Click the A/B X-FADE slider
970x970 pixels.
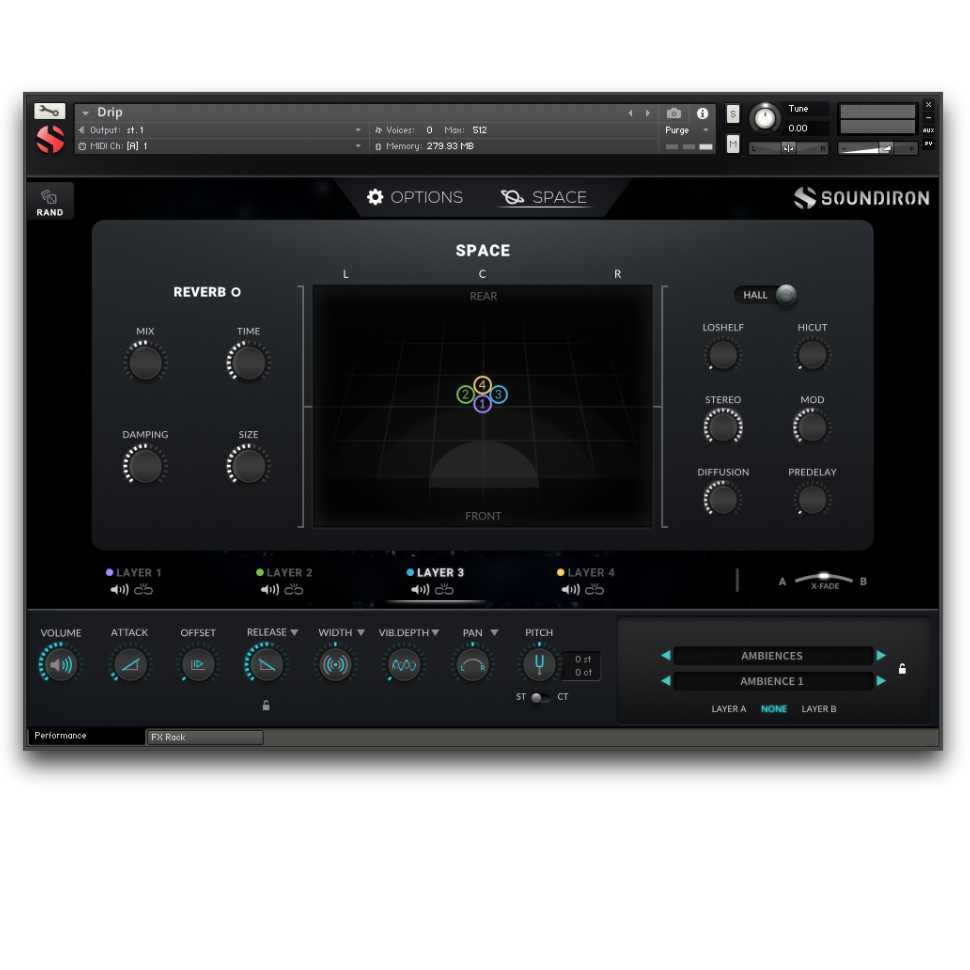824,579
